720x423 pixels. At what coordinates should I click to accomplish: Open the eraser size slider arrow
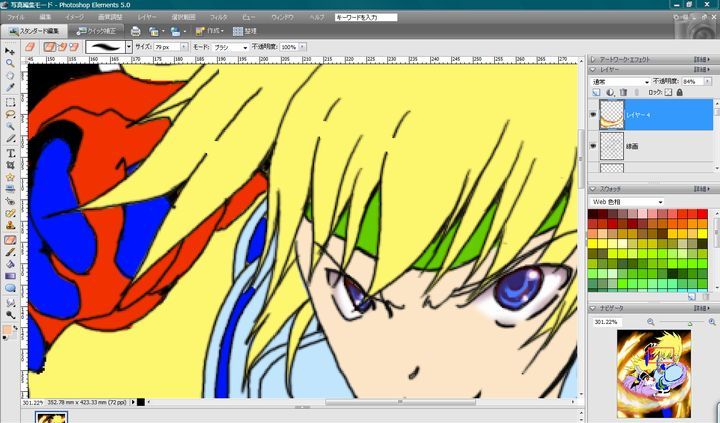click(x=184, y=47)
